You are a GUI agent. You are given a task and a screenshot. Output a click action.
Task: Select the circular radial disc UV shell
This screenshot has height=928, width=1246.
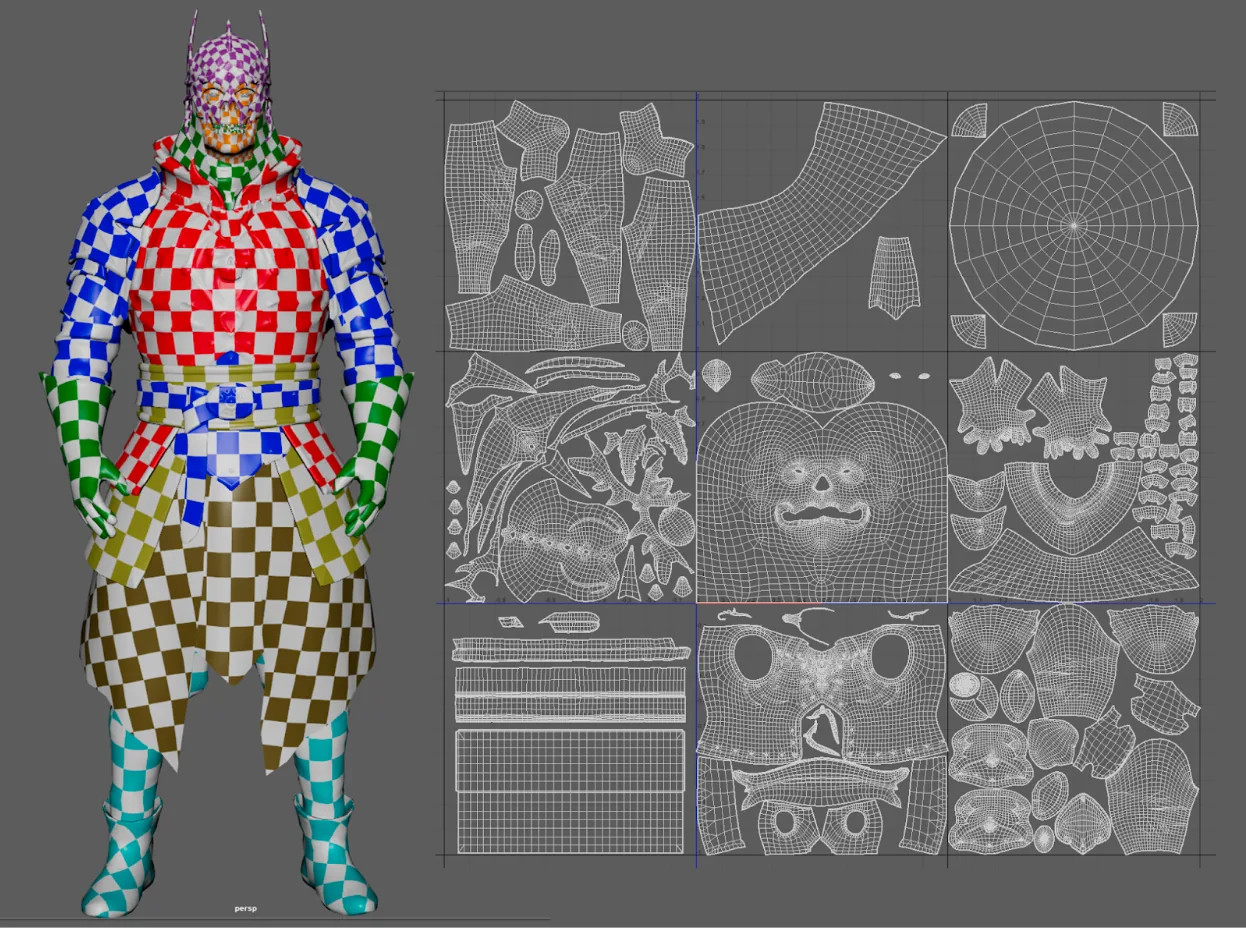point(1074,225)
